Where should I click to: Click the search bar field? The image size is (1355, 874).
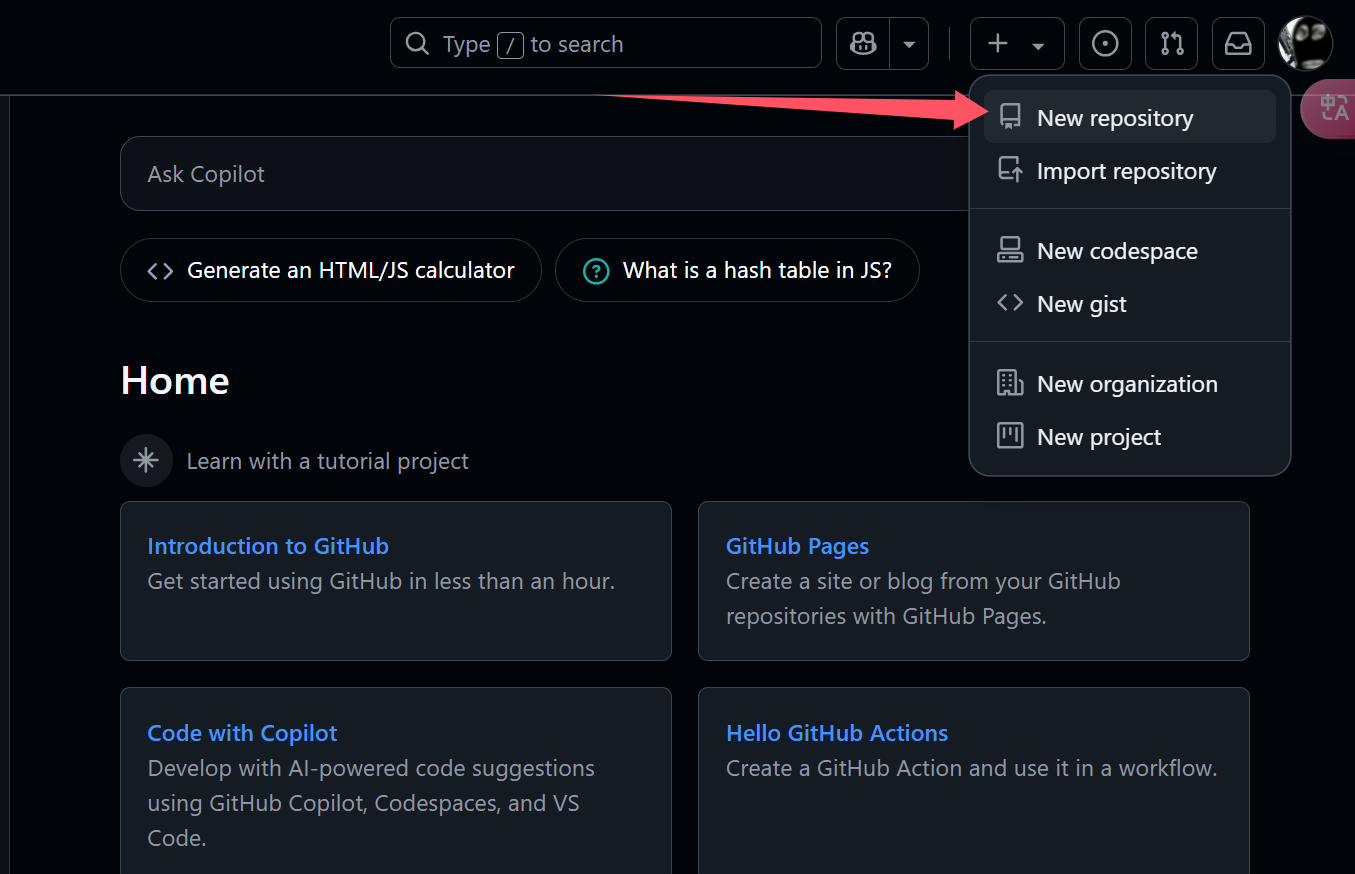click(x=606, y=44)
